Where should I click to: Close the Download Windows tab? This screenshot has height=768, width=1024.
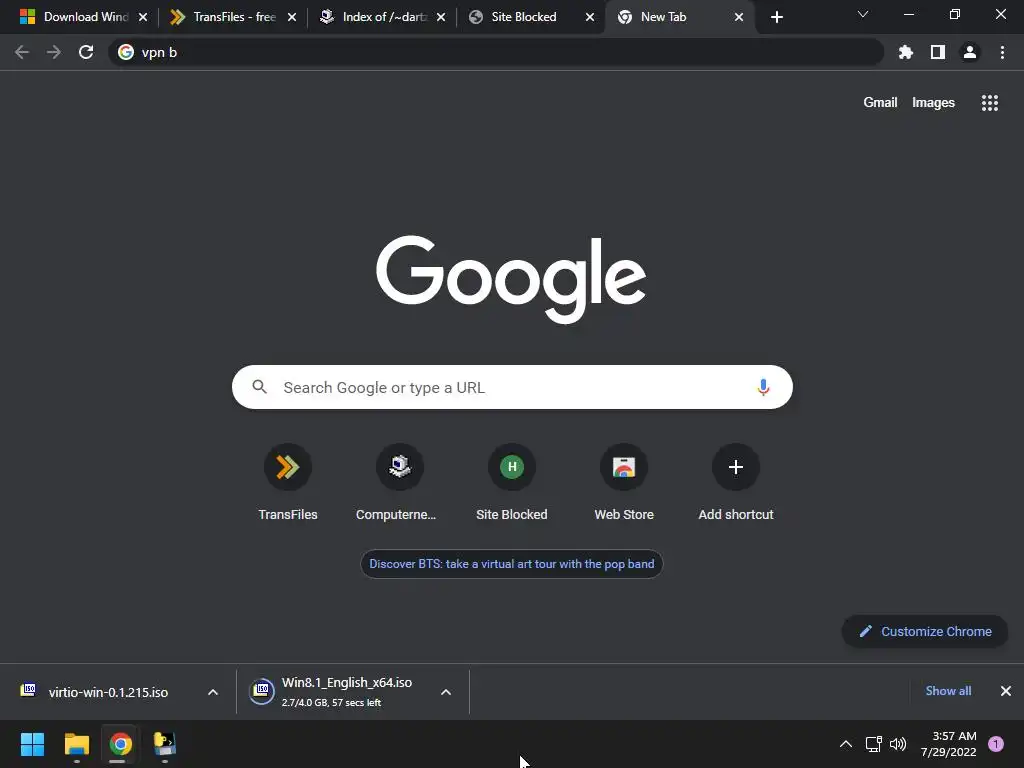click(143, 17)
